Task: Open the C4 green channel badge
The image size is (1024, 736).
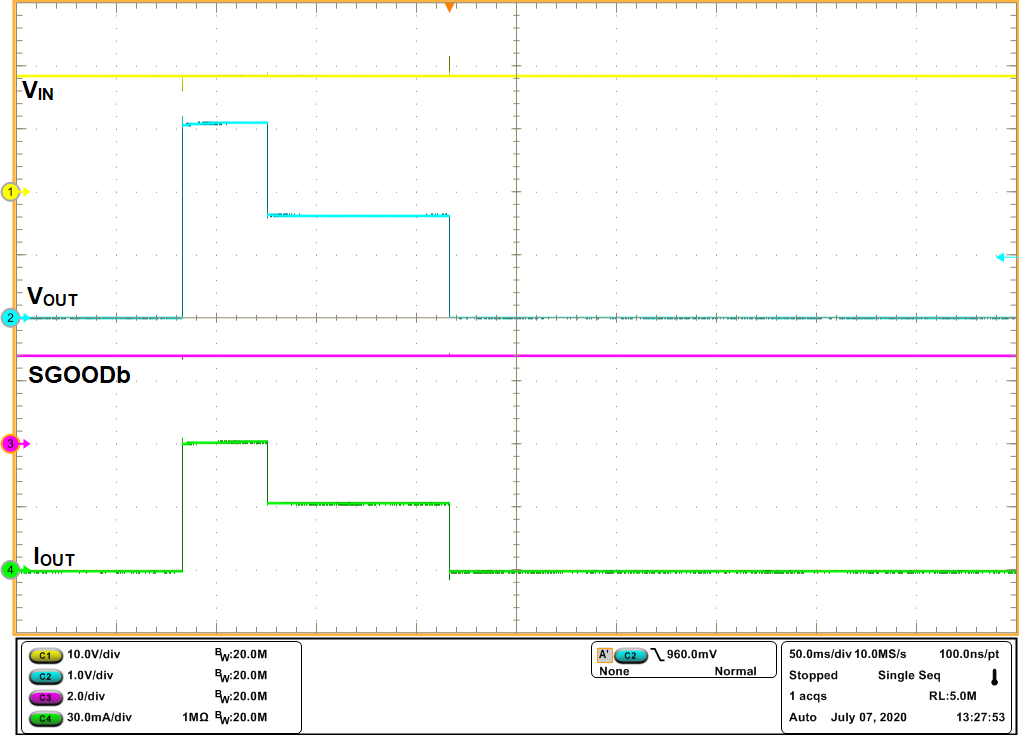Action: [x=48, y=717]
